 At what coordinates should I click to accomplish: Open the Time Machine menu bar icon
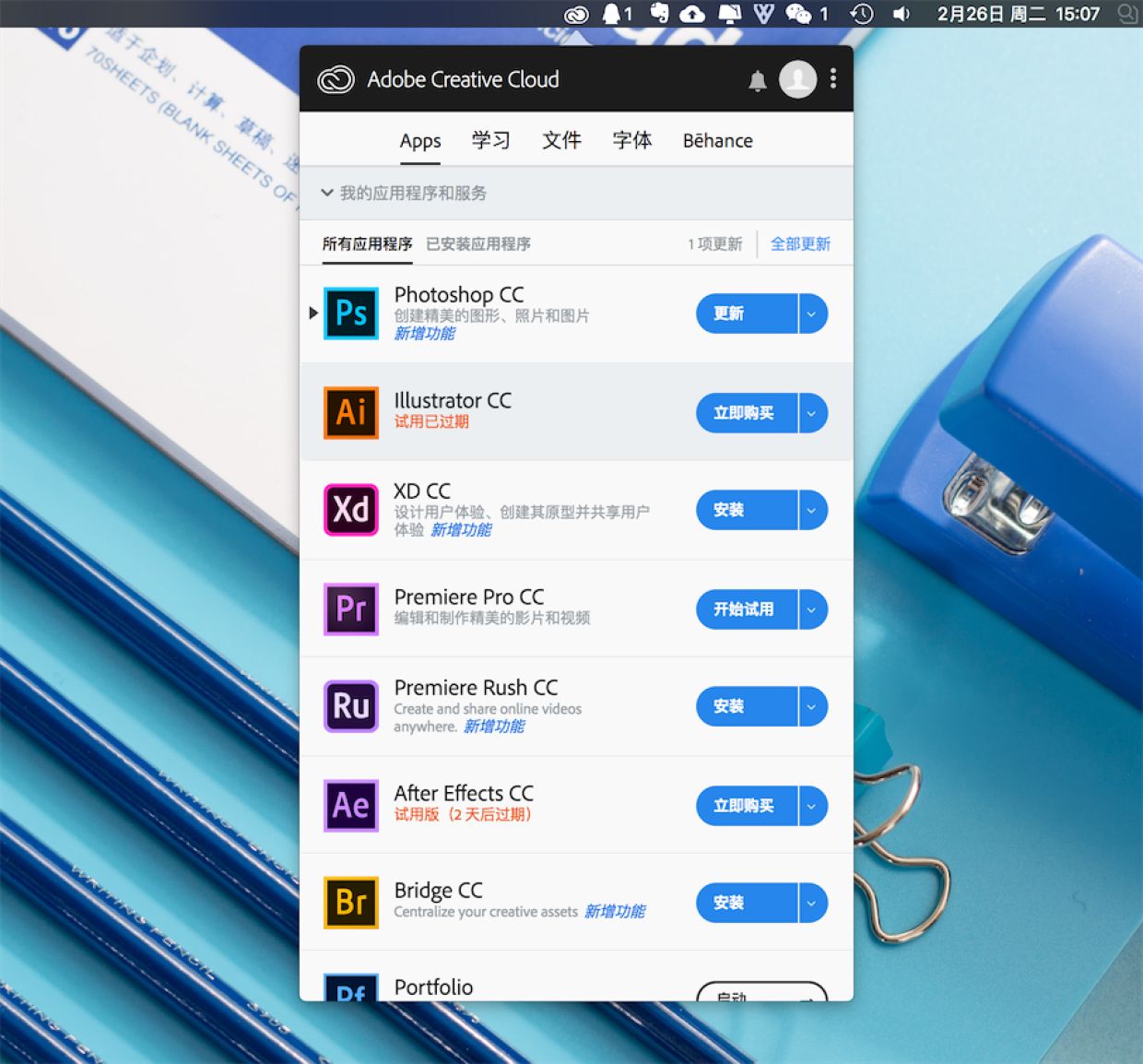[862, 14]
